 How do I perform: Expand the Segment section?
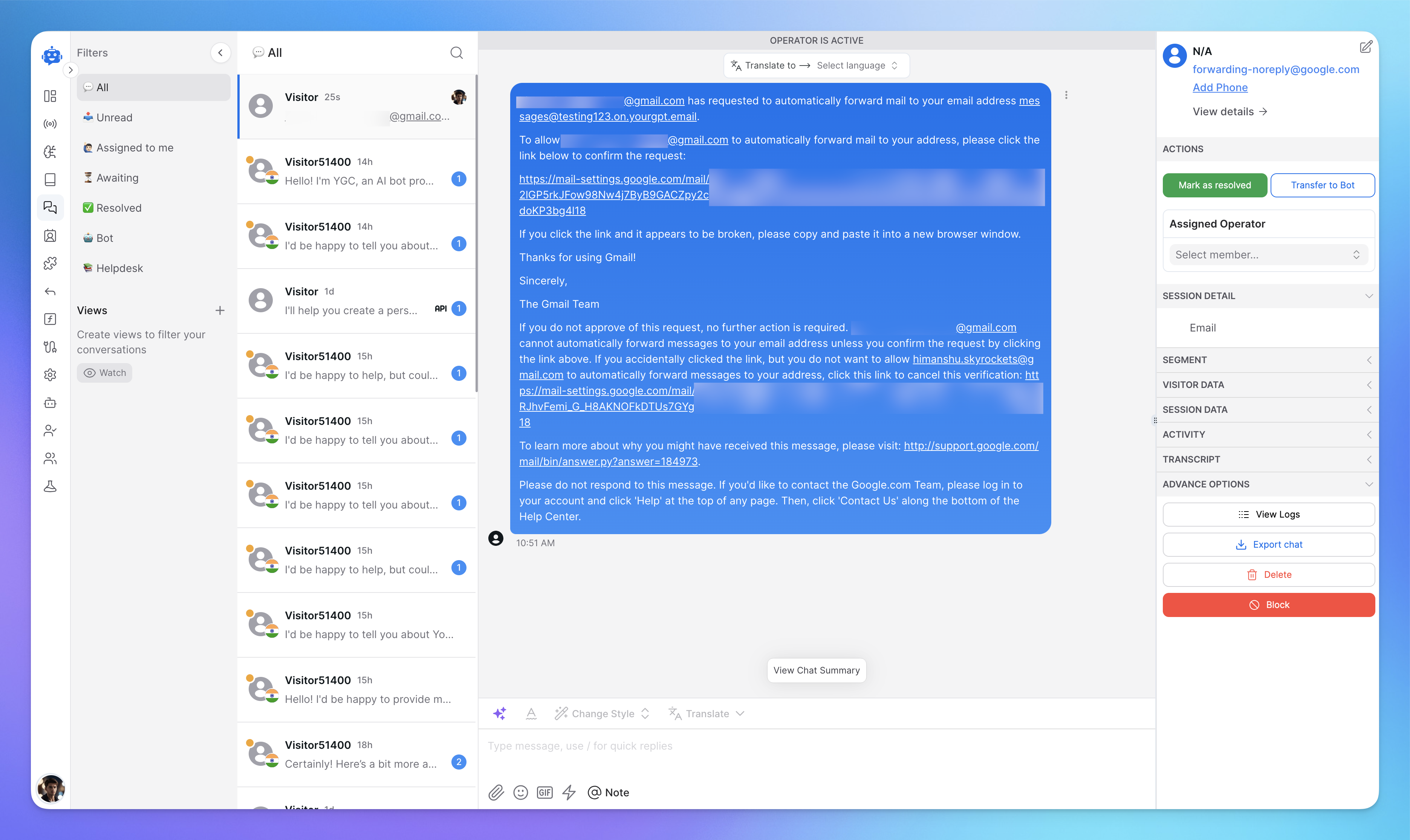tap(1267, 360)
